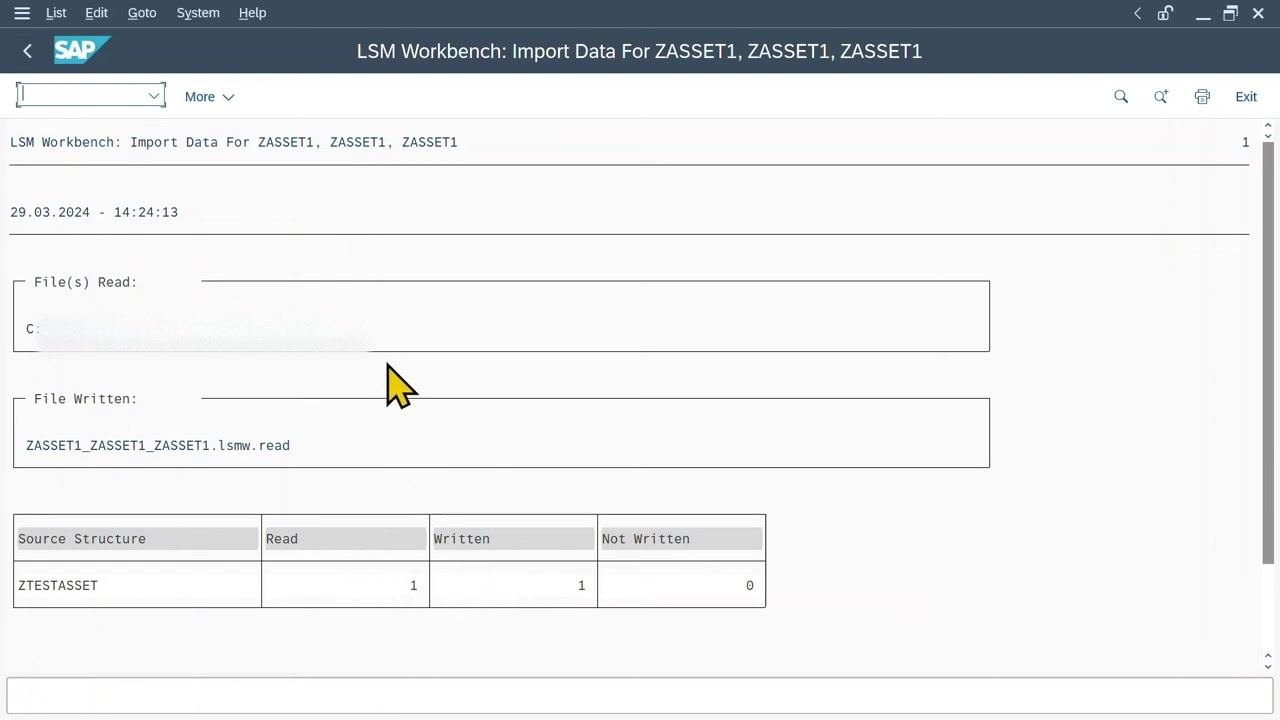Screen dimensions: 1280x720
Task: Click the Exit button
Action: pos(1246,97)
